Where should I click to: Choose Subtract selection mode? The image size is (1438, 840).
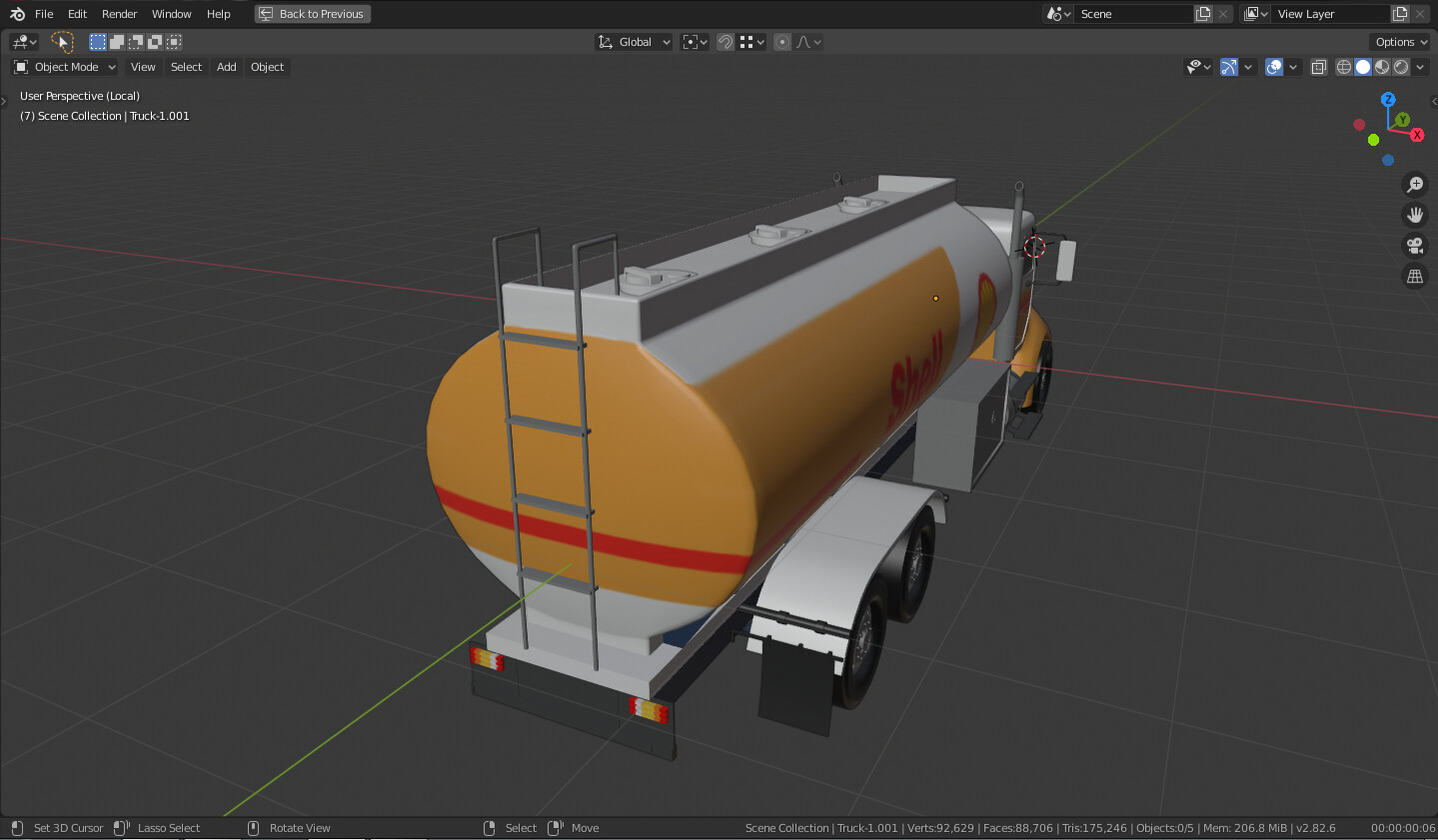coord(135,42)
